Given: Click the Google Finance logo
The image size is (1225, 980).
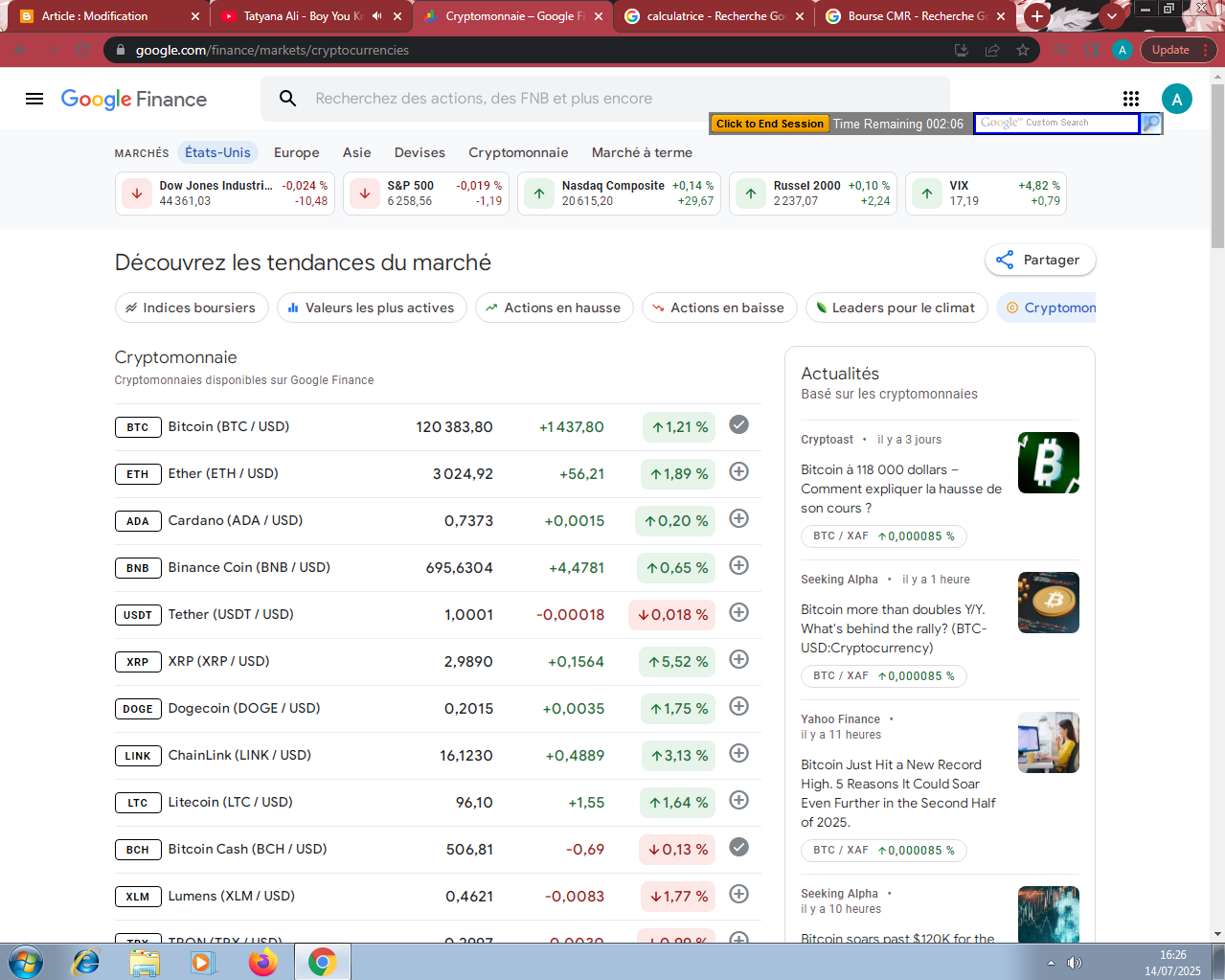Looking at the screenshot, I should pos(134,99).
